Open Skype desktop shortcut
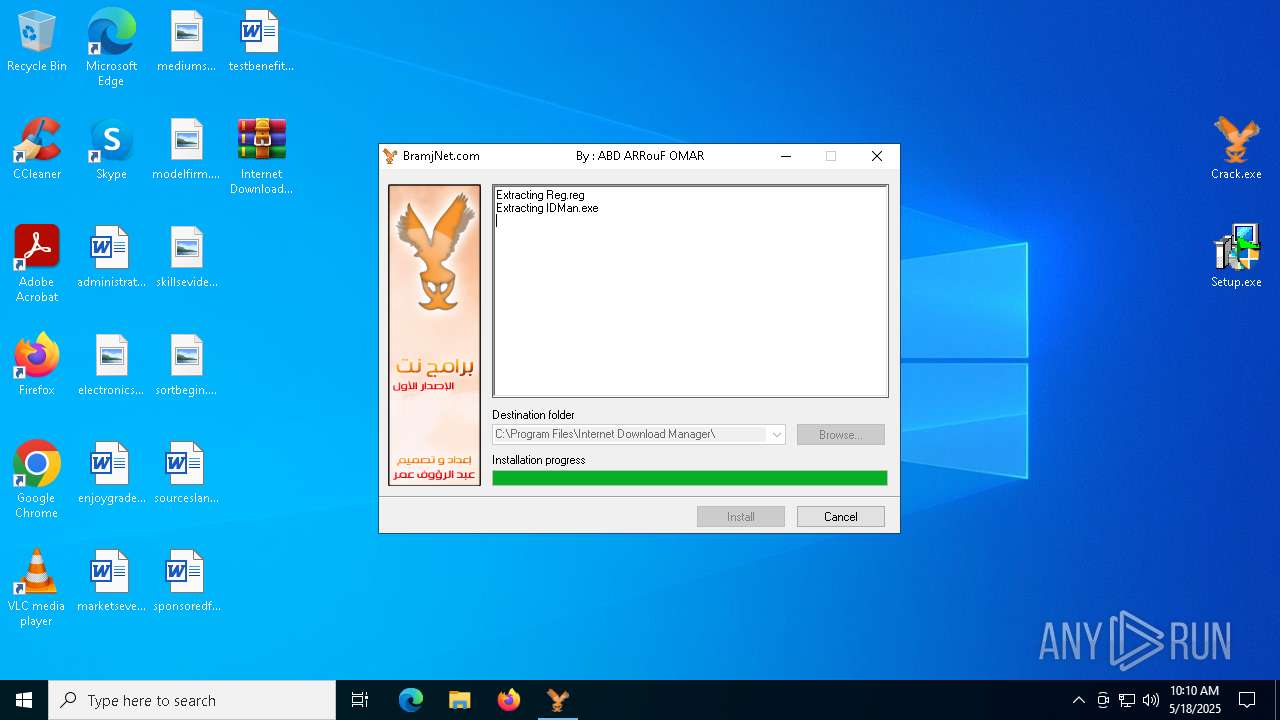 pyautogui.click(x=111, y=150)
